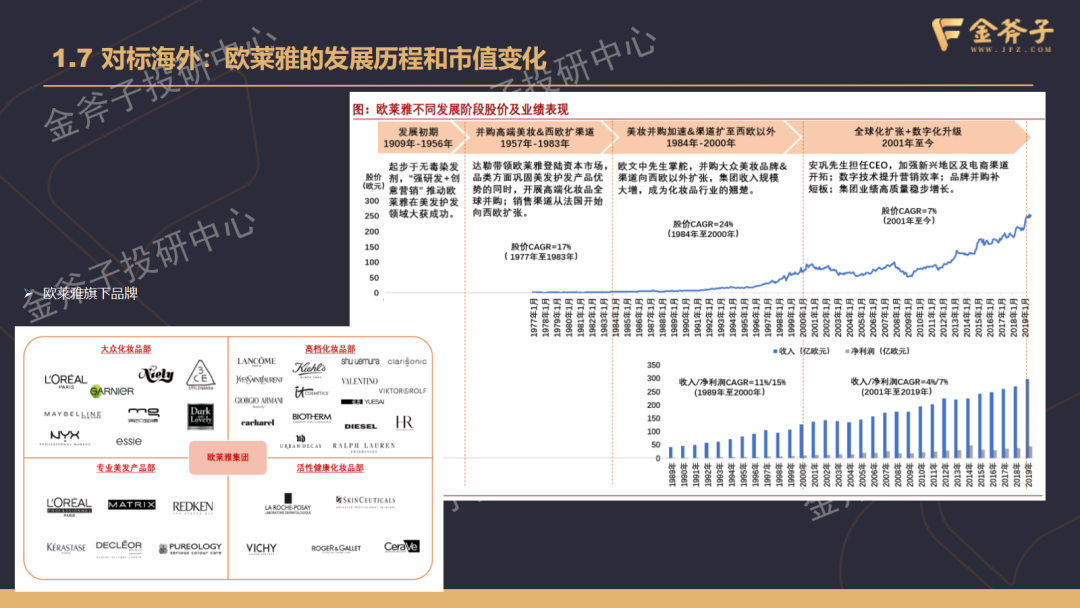Select the cacharel brand logo
The height and width of the screenshot is (608, 1080).
(258, 422)
